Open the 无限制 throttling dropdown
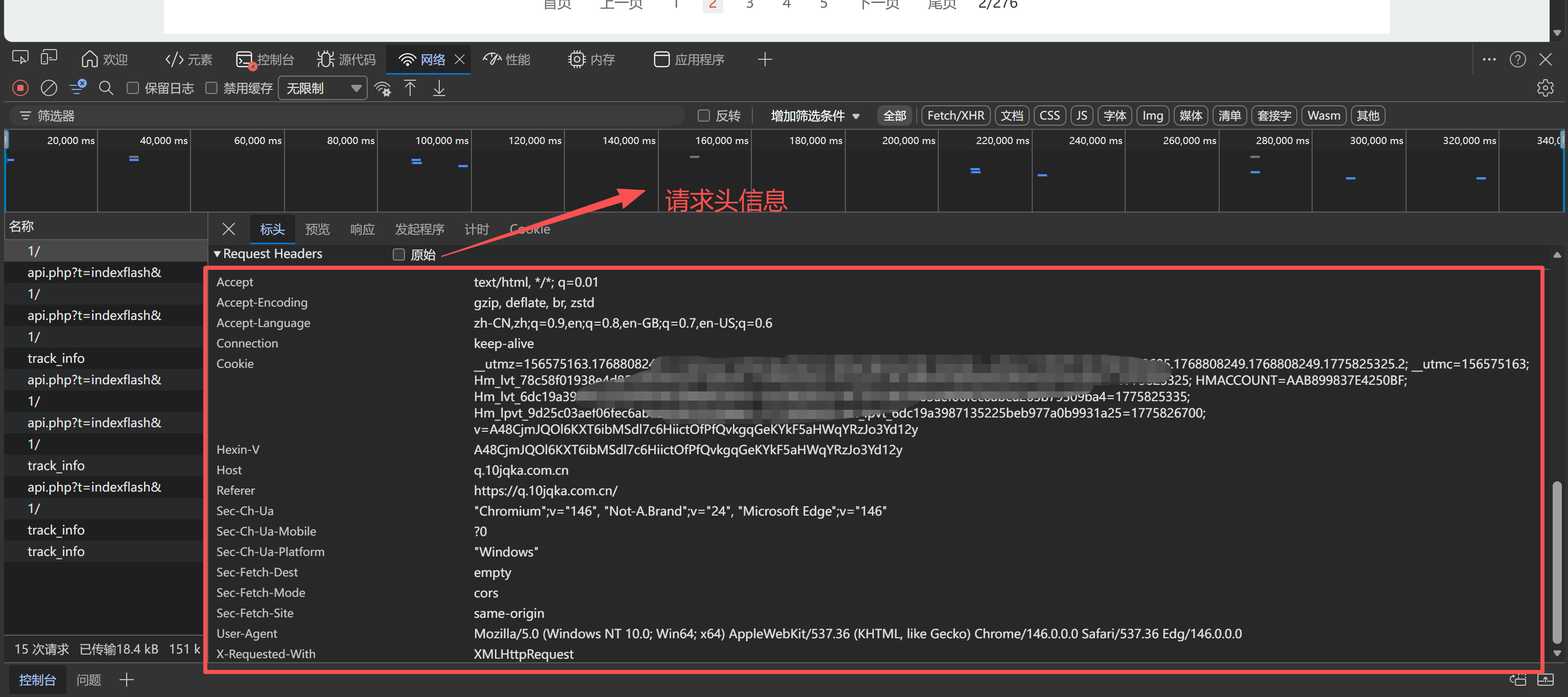This screenshot has width=1568, height=697. [x=323, y=88]
